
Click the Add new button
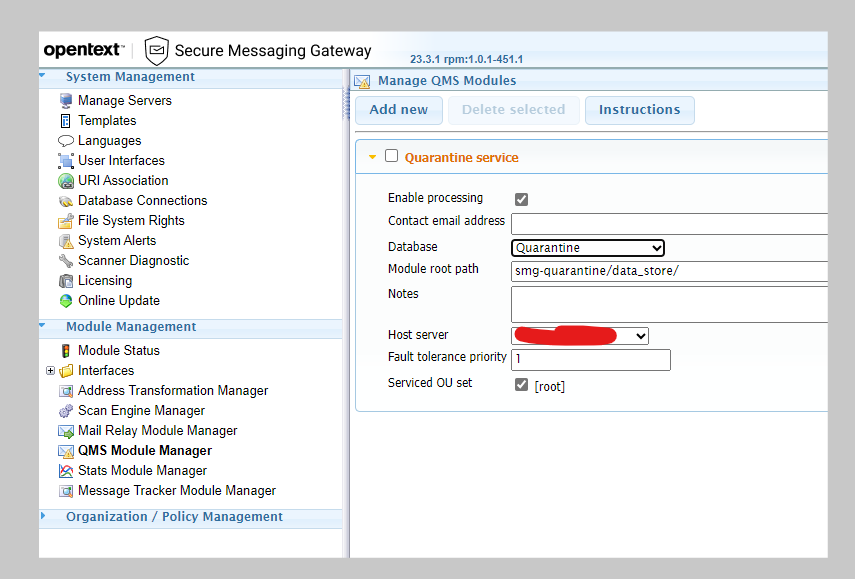(x=398, y=110)
